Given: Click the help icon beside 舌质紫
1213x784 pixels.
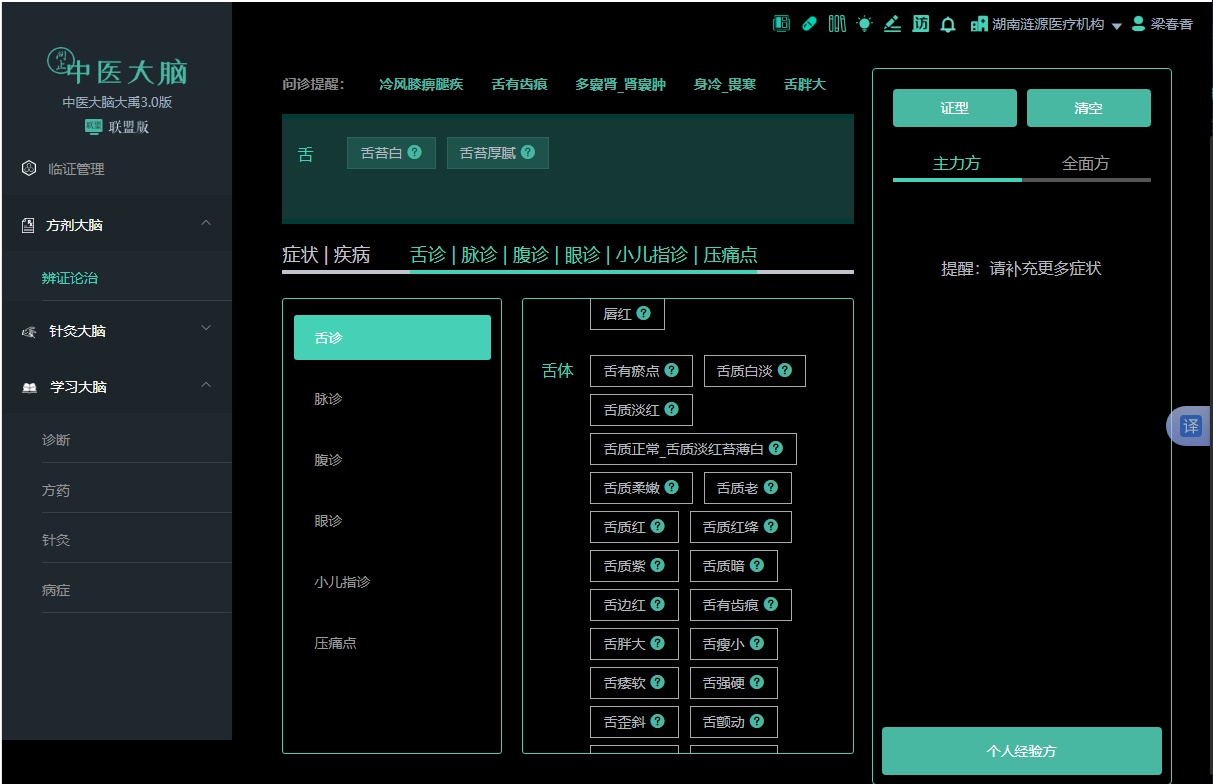Looking at the screenshot, I should 657,565.
